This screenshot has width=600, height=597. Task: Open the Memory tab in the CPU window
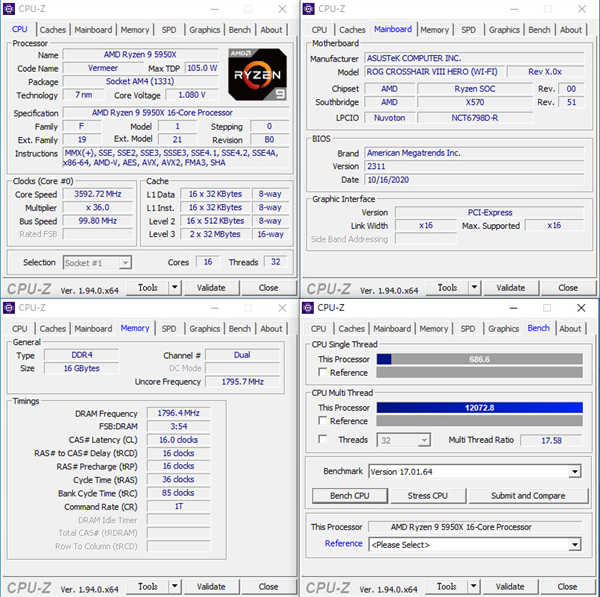(x=135, y=29)
